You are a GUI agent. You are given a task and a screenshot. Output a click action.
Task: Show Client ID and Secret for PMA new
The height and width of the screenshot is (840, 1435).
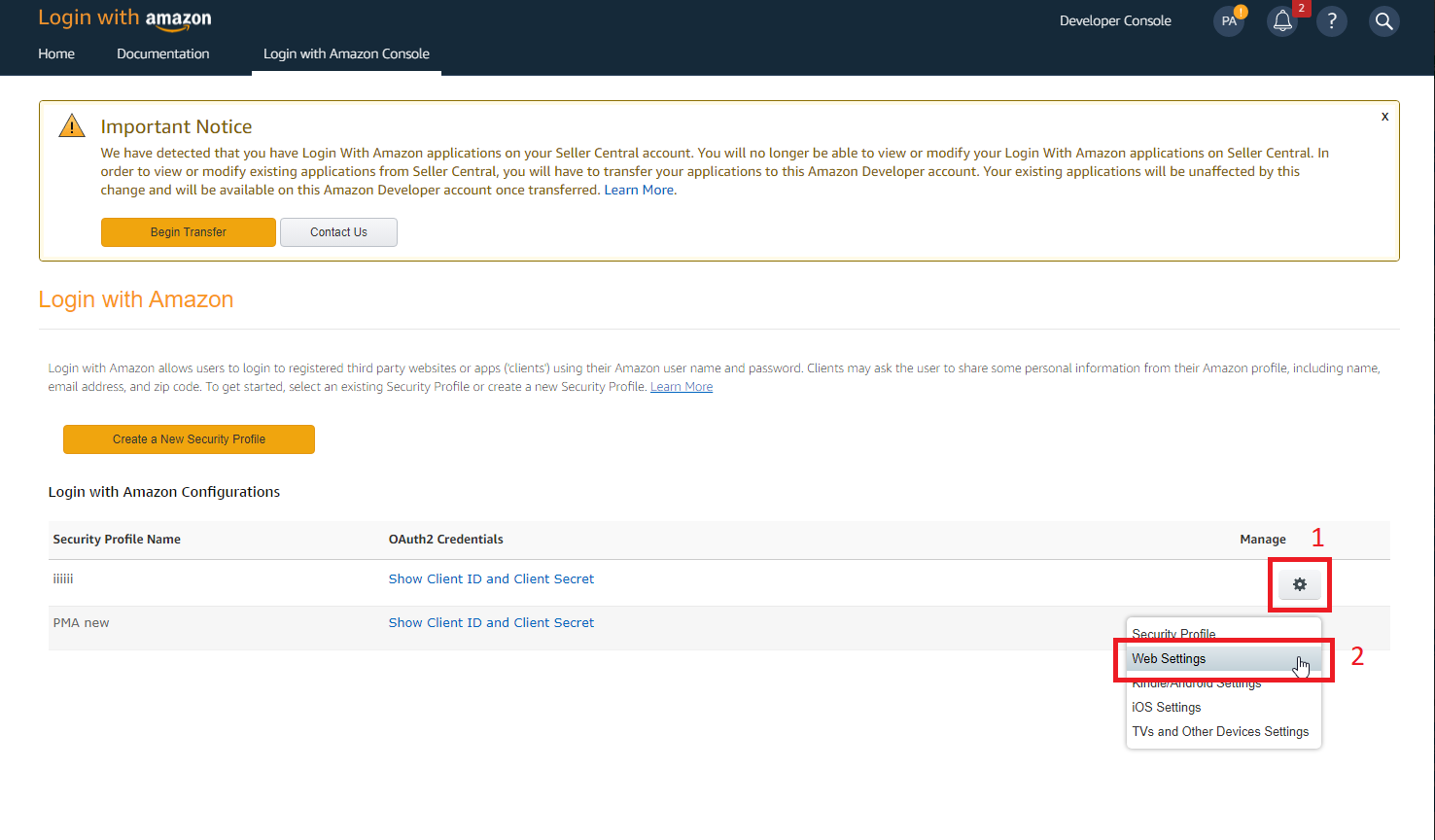tap(491, 623)
